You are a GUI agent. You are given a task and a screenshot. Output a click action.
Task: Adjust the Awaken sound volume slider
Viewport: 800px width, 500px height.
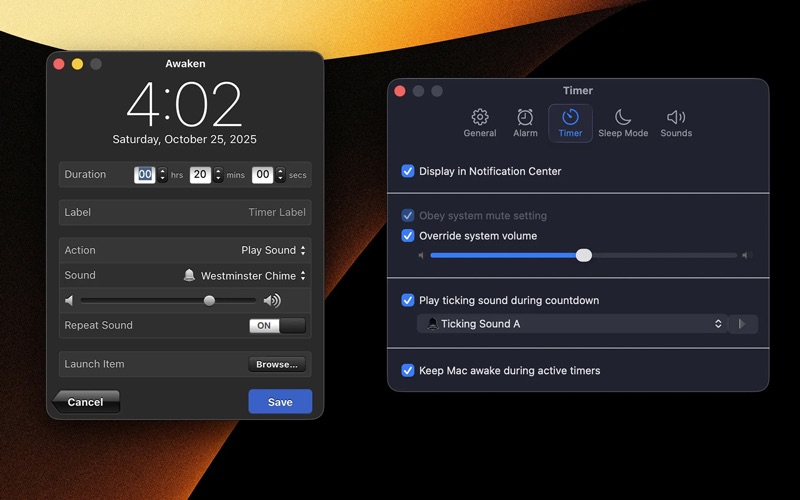168,301
